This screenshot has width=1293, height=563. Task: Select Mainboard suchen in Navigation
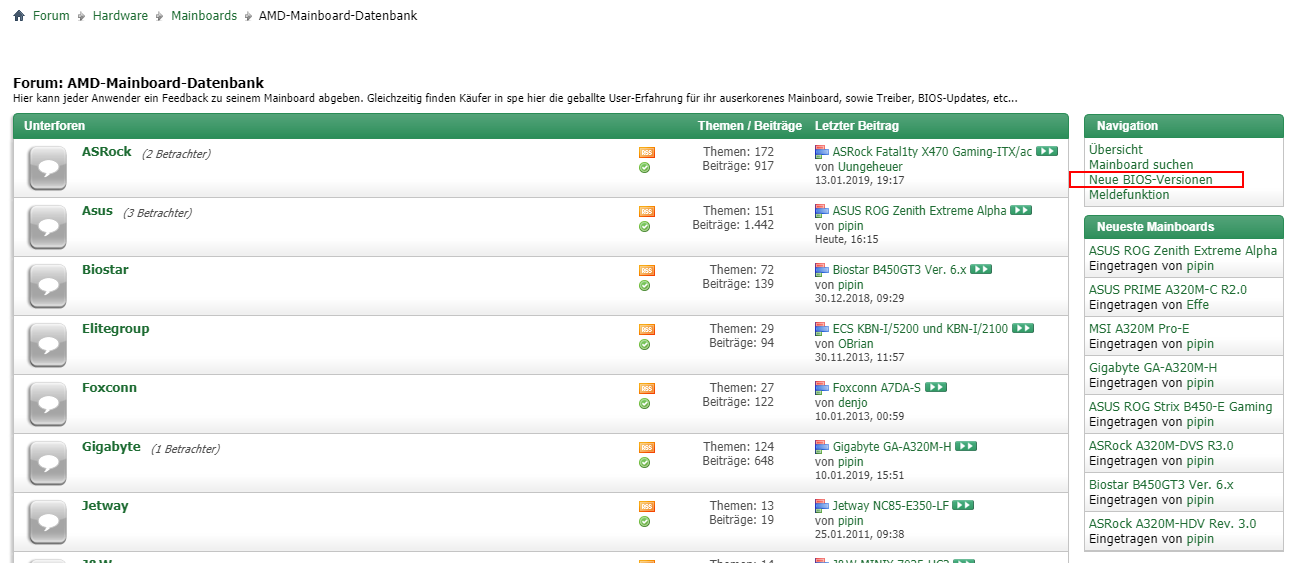pyautogui.click(x=1141, y=165)
